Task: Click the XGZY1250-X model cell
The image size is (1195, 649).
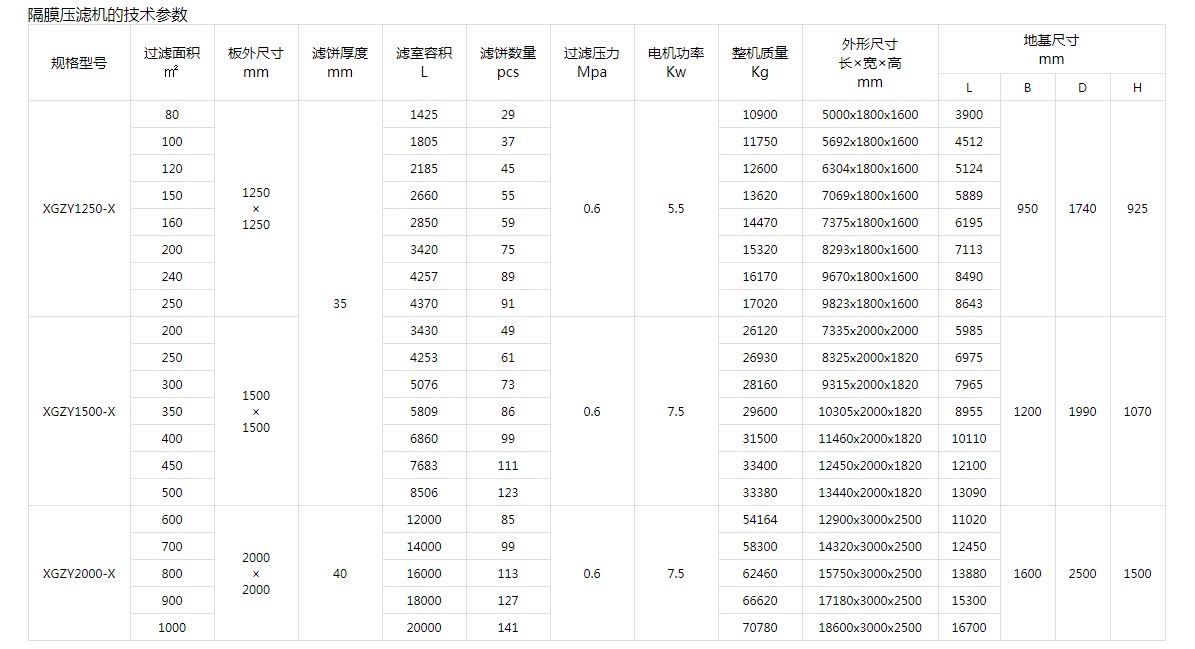Action: click(79, 209)
